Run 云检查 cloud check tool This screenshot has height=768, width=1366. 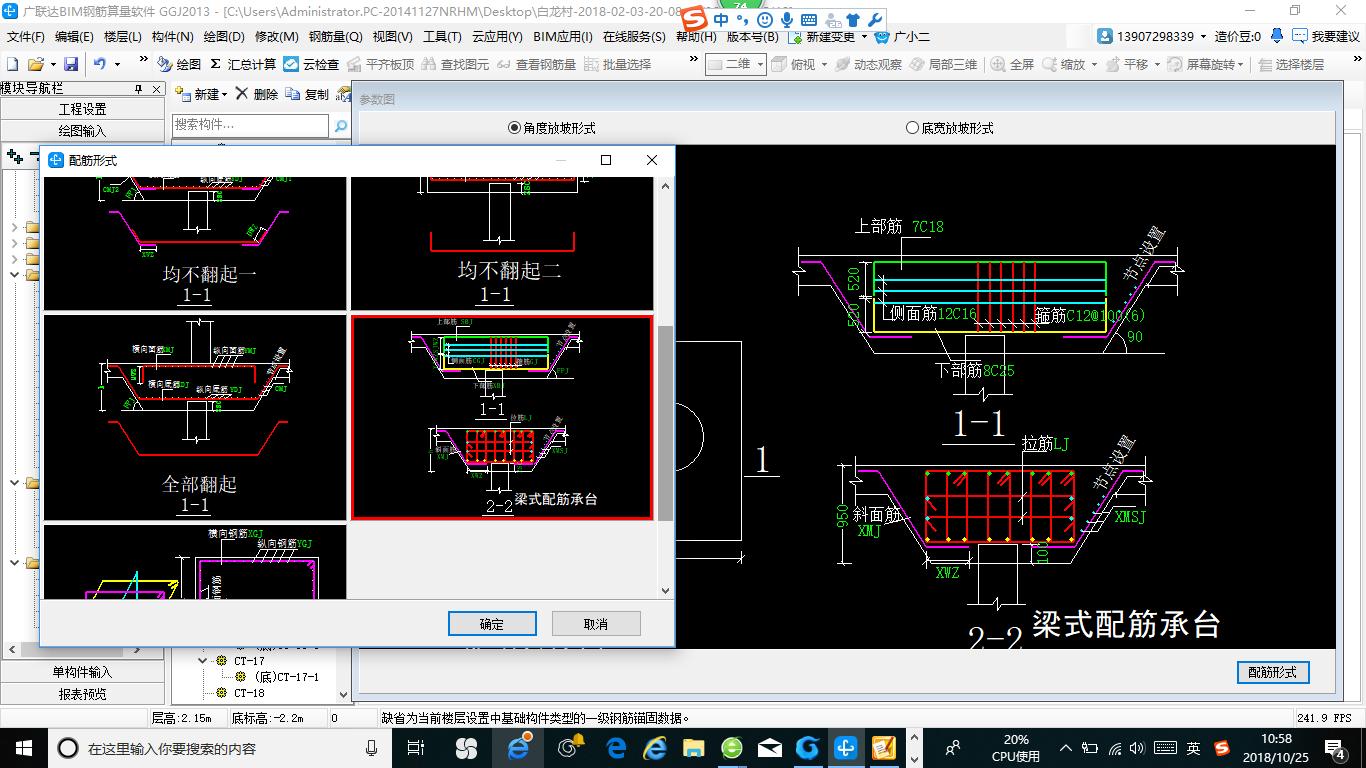(291, 64)
